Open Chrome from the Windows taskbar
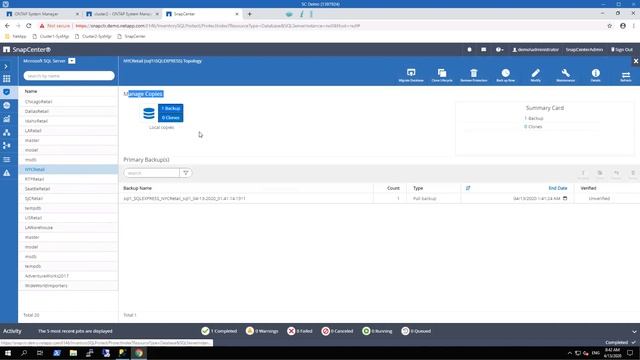This screenshot has width=640, height=360. click(x=139, y=353)
